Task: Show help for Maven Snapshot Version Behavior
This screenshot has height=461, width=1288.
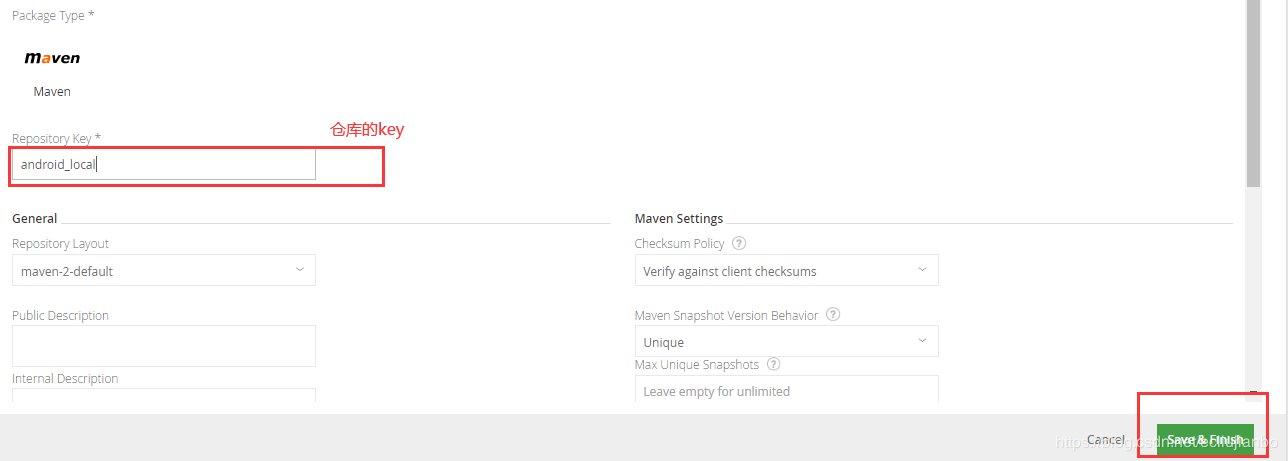Action: click(833, 315)
